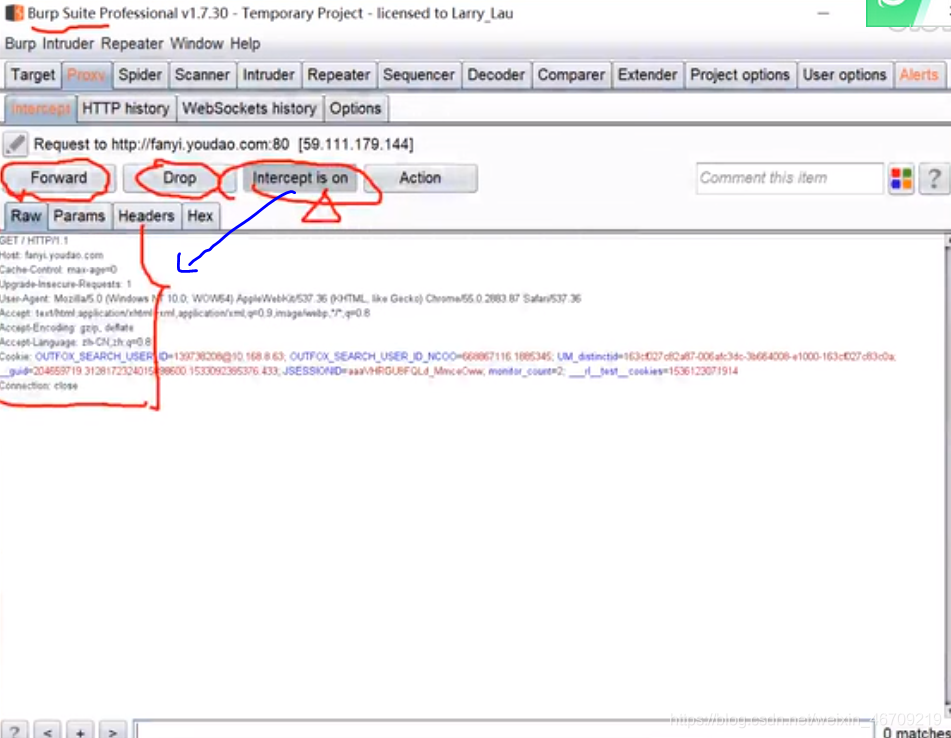The width and height of the screenshot is (951, 738).
Task: Click the question mark help icon near comment field
Action: 934,179
